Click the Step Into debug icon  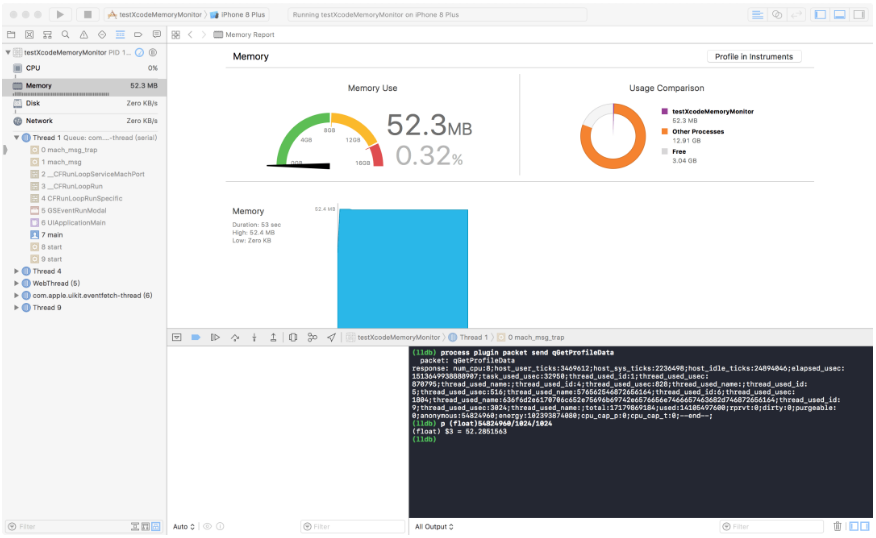[x=254, y=337]
